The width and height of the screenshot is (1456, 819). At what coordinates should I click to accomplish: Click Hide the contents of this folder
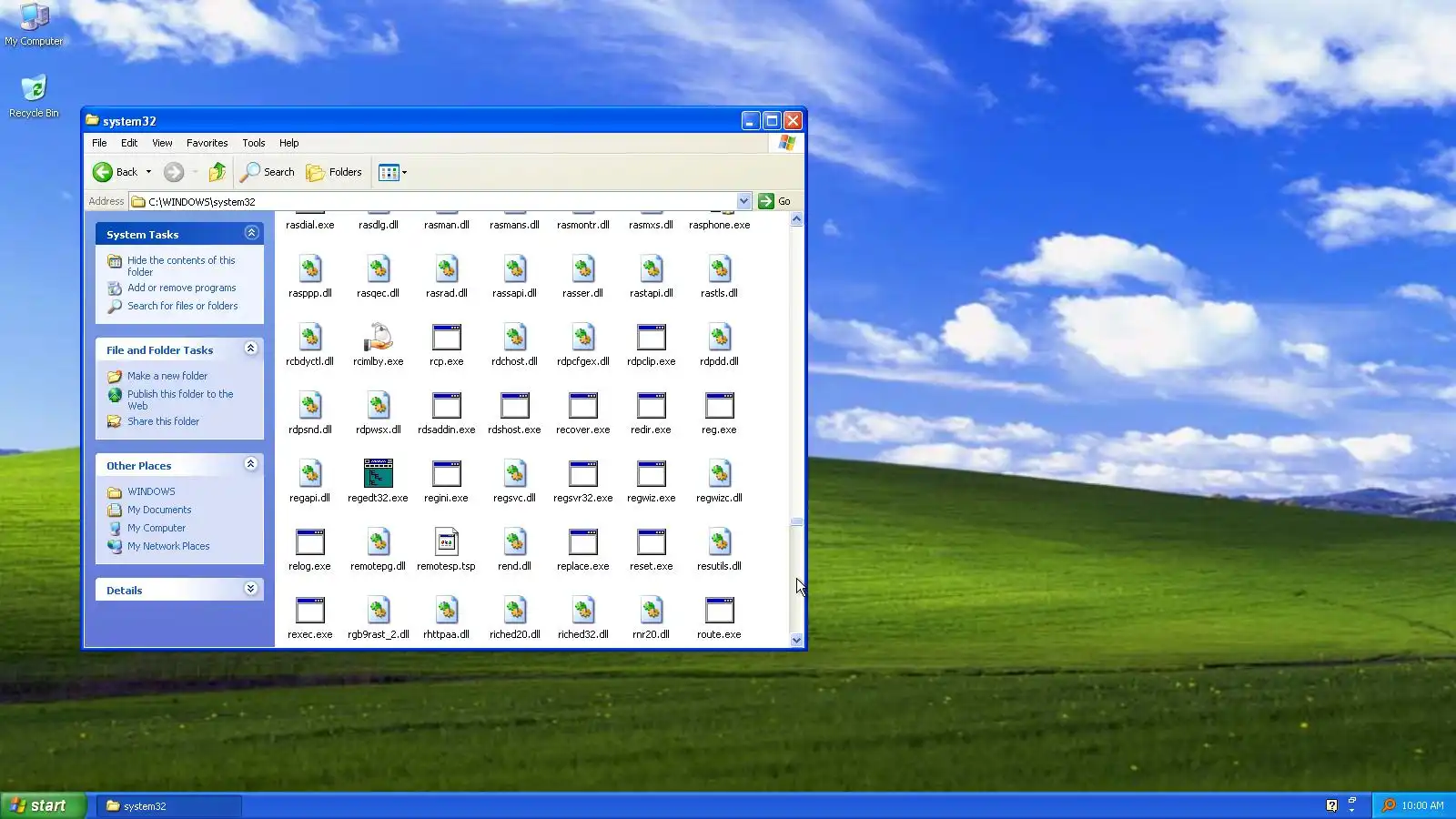point(181,266)
